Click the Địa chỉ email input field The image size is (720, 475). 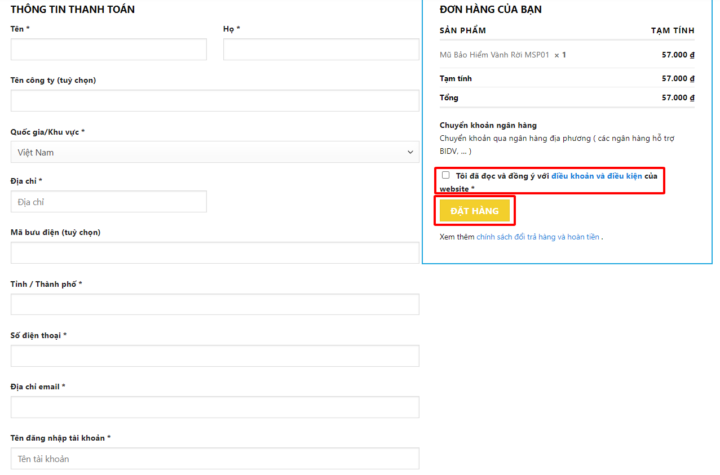(x=215, y=407)
